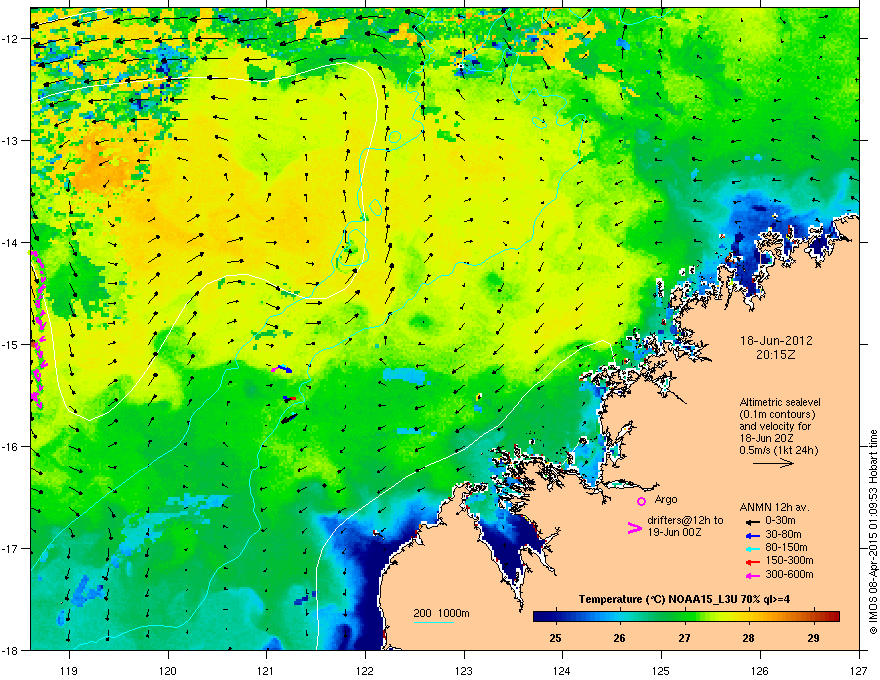Click the 0-30m depth label
This screenshot has width=880, height=680.
click(x=780, y=521)
